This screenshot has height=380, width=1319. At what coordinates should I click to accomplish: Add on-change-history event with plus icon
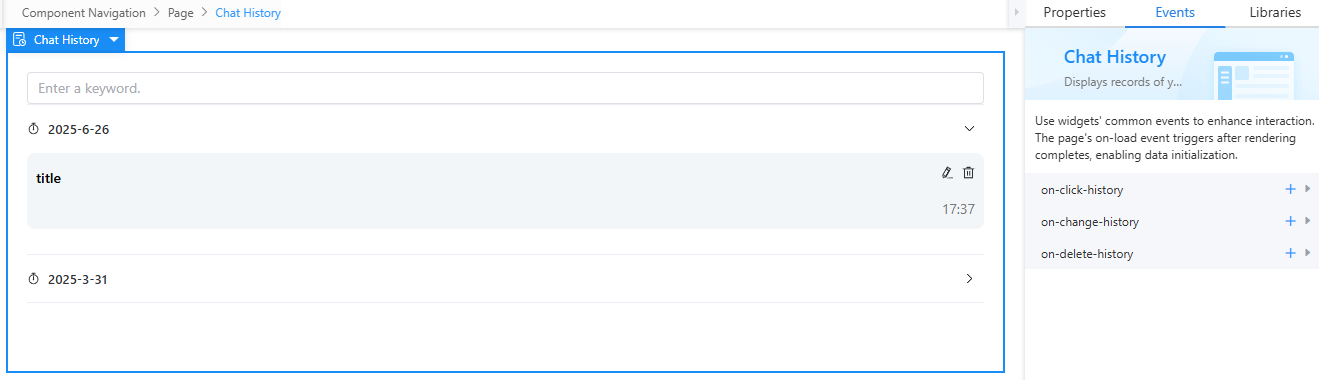click(1290, 221)
